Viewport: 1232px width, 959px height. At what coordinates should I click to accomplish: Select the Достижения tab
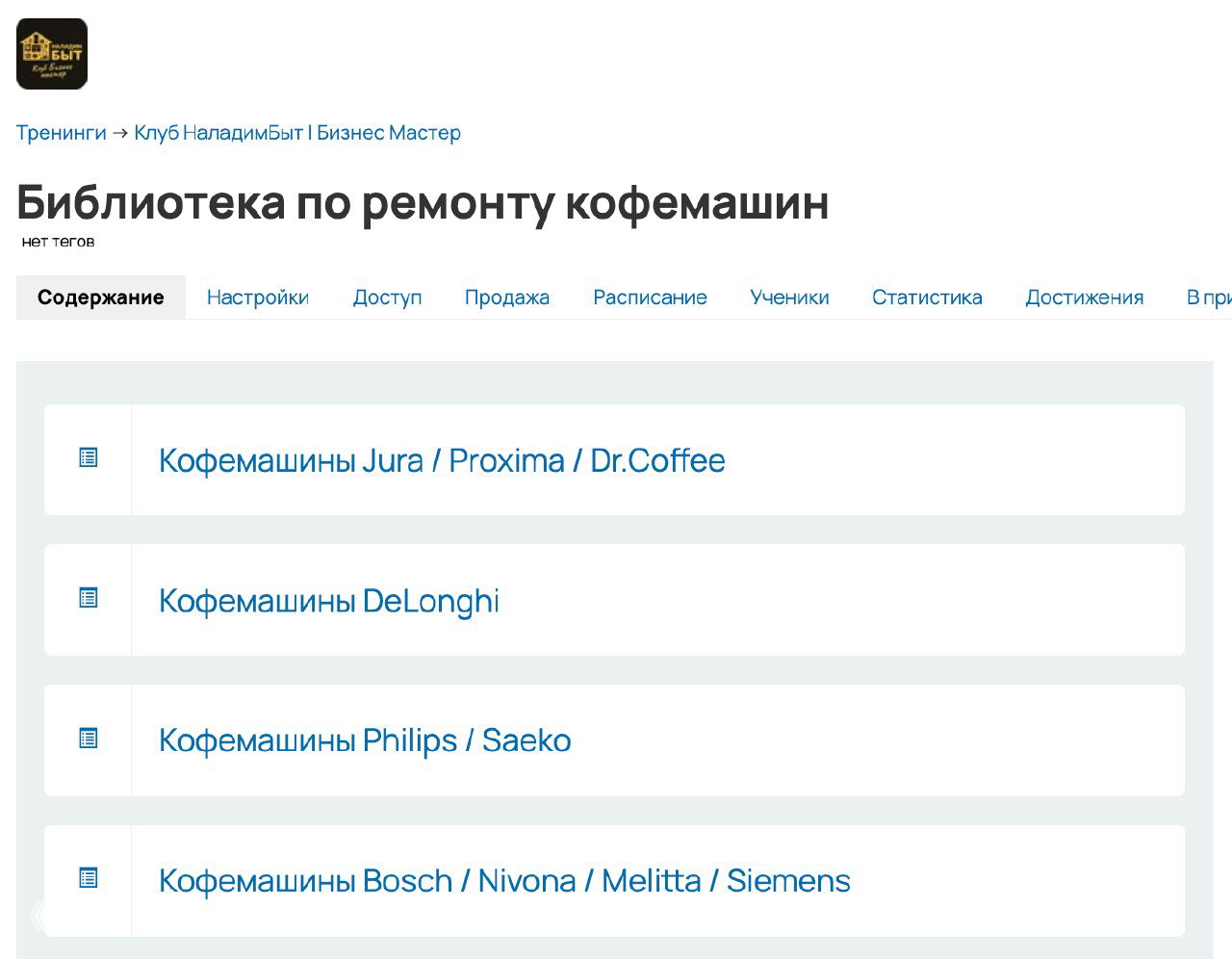[x=1085, y=298]
